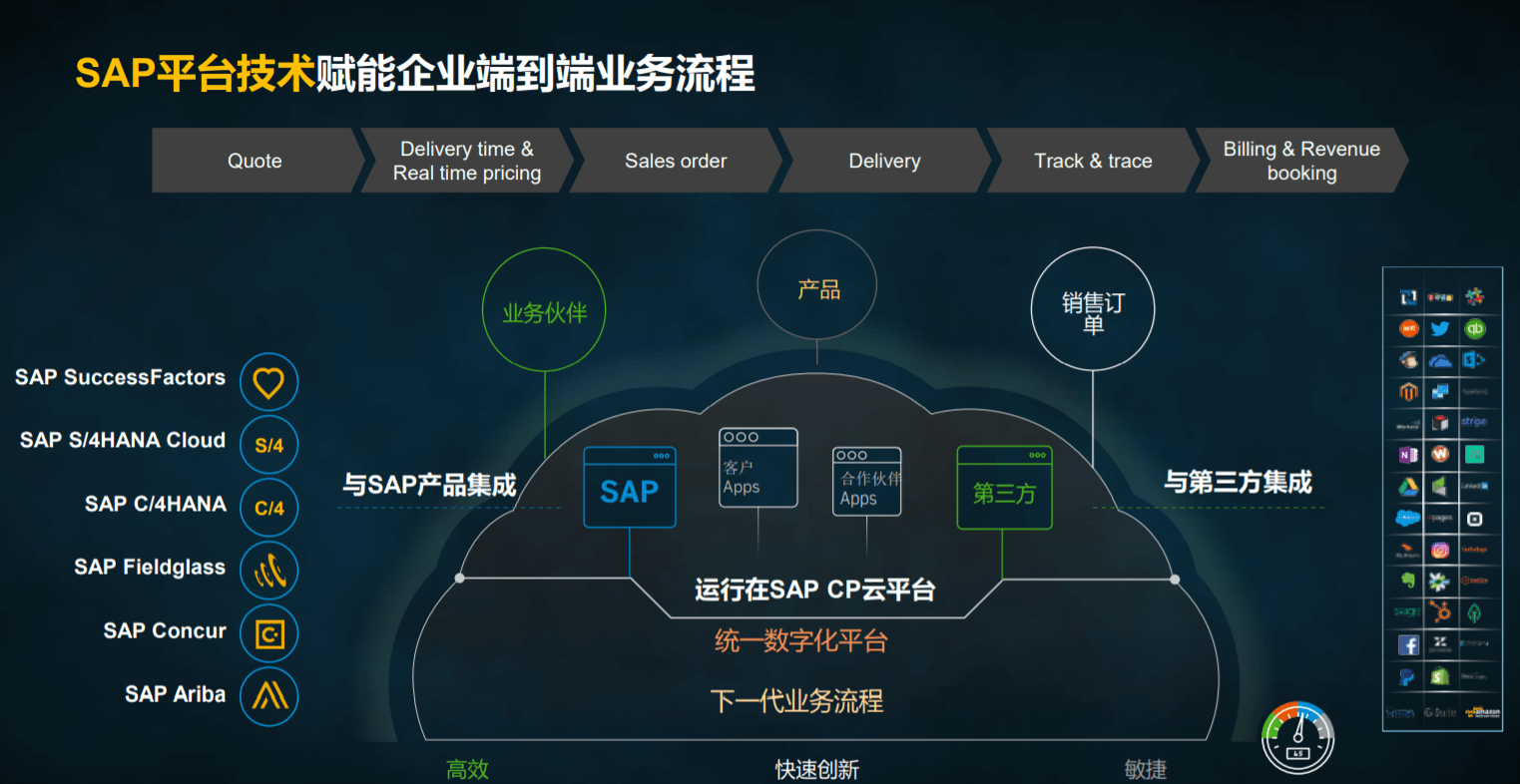1520x784 pixels.
Task: Click the 与SAP产品集成 text
Action: point(429,485)
